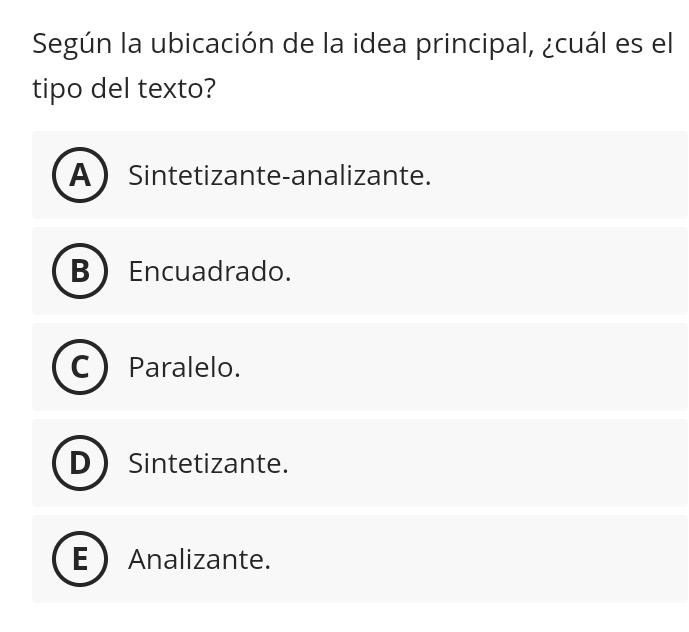
Task: Select the letter C circle
Action: coord(79,368)
